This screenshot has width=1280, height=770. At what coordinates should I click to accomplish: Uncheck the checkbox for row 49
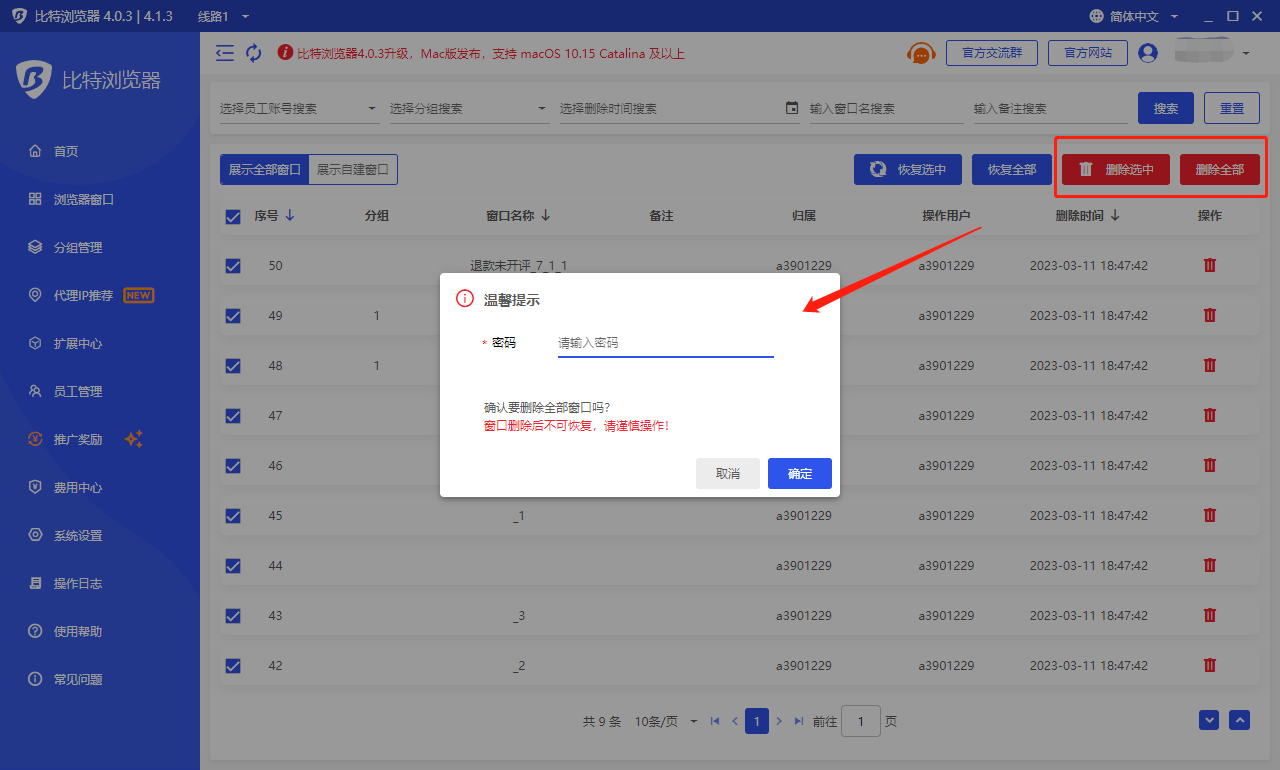tap(233, 316)
